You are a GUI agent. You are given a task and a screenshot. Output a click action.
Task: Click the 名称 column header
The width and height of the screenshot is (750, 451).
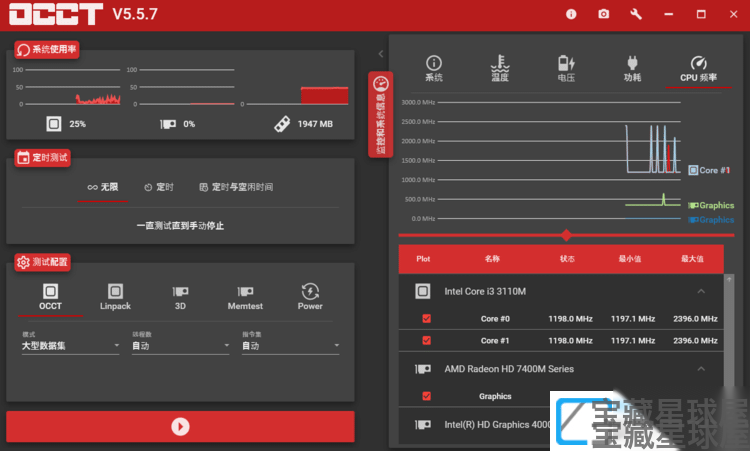pos(492,259)
